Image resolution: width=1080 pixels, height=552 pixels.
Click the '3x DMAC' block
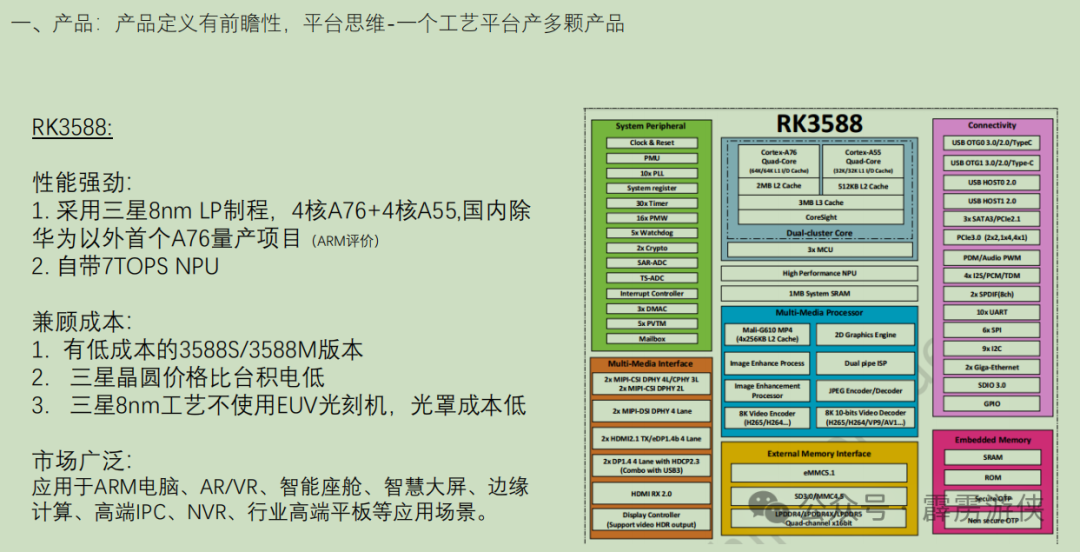(x=652, y=309)
